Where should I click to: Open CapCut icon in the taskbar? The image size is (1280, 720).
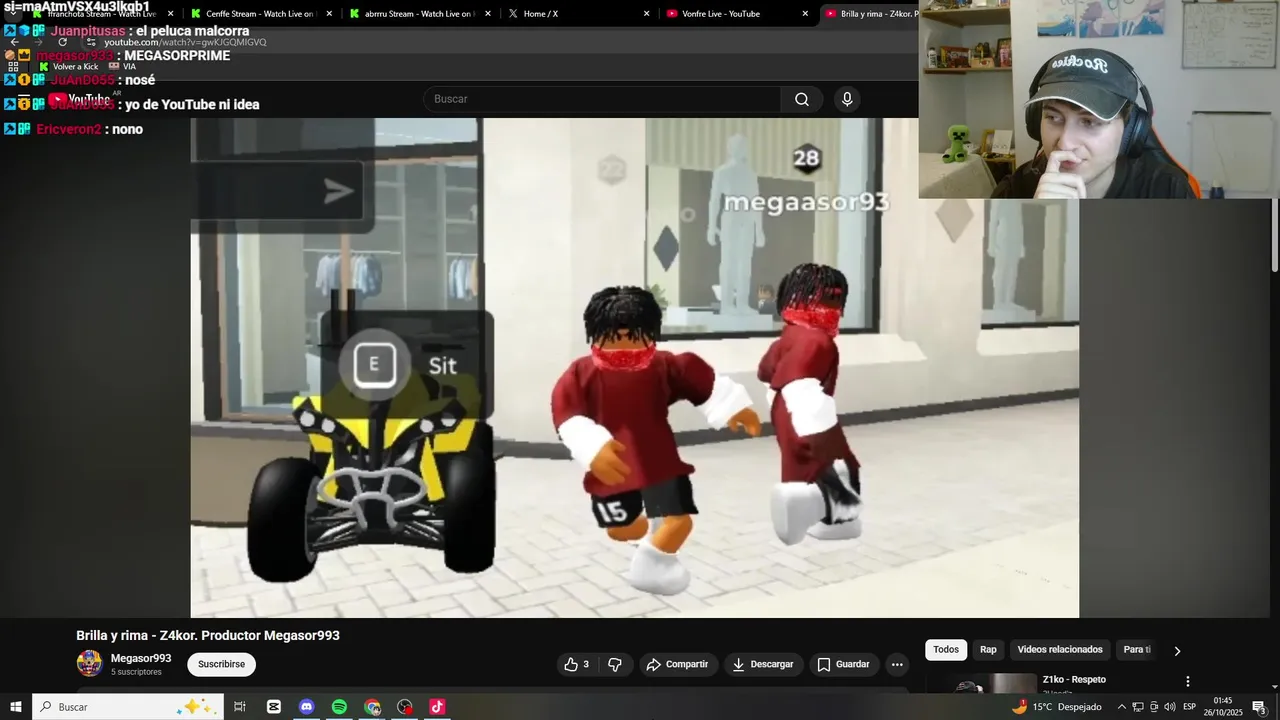tap(274, 707)
